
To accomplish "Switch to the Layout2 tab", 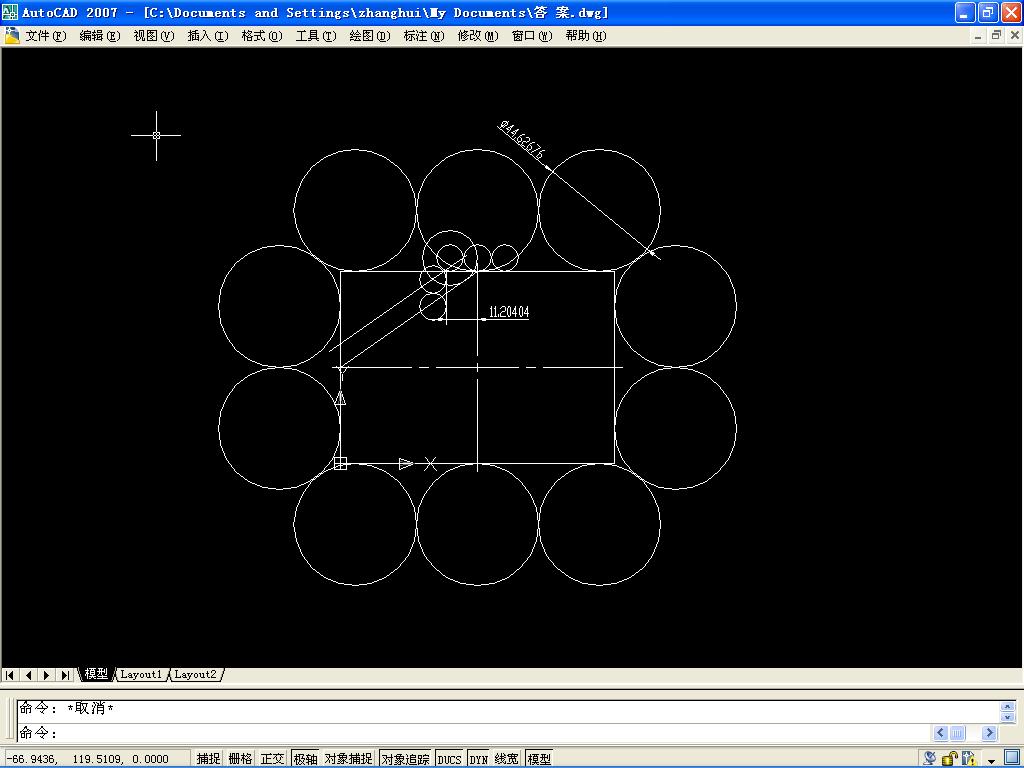I will coord(195,674).
